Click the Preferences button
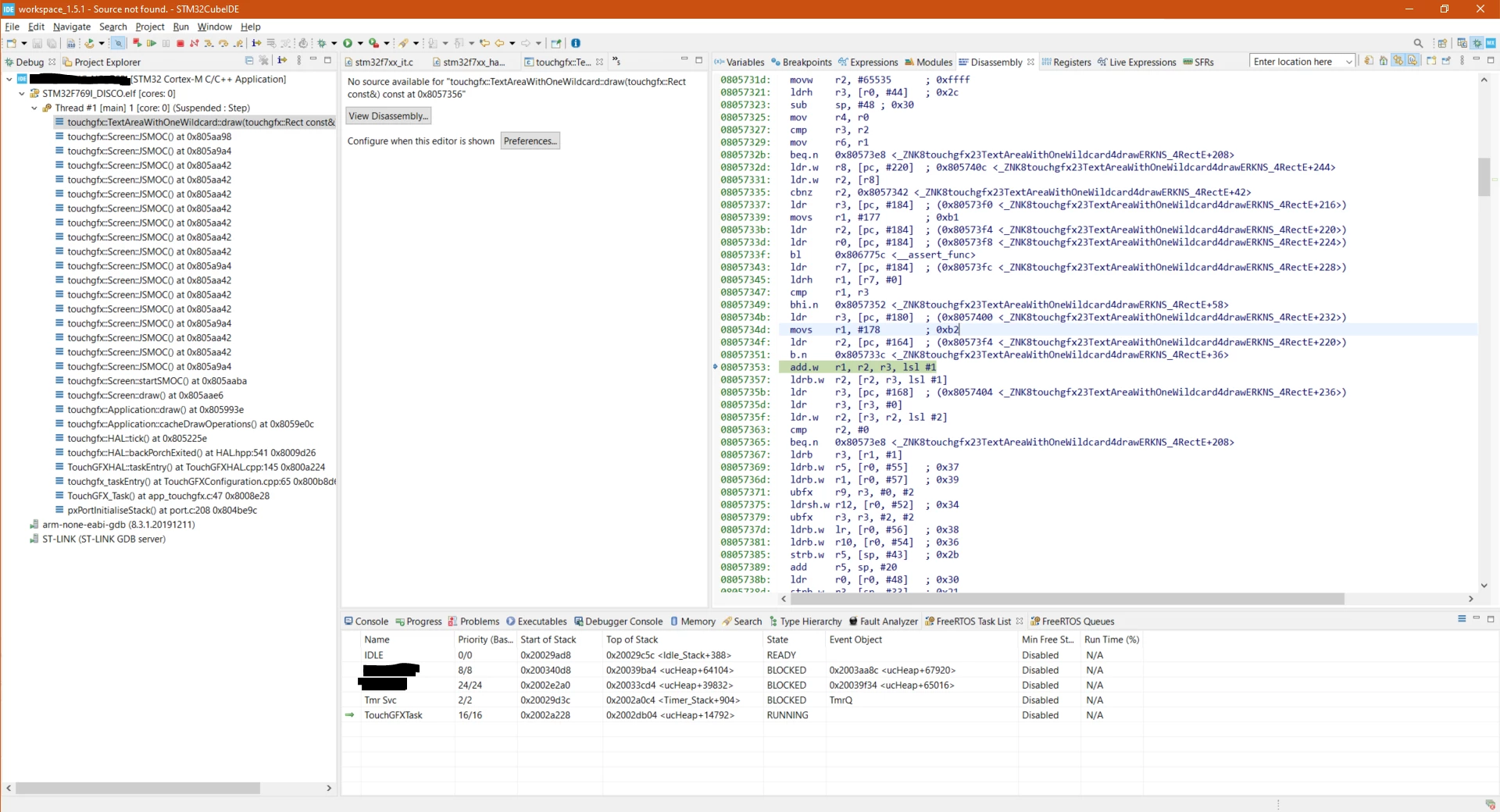Screen dimensions: 1500x812 (x=530, y=141)
